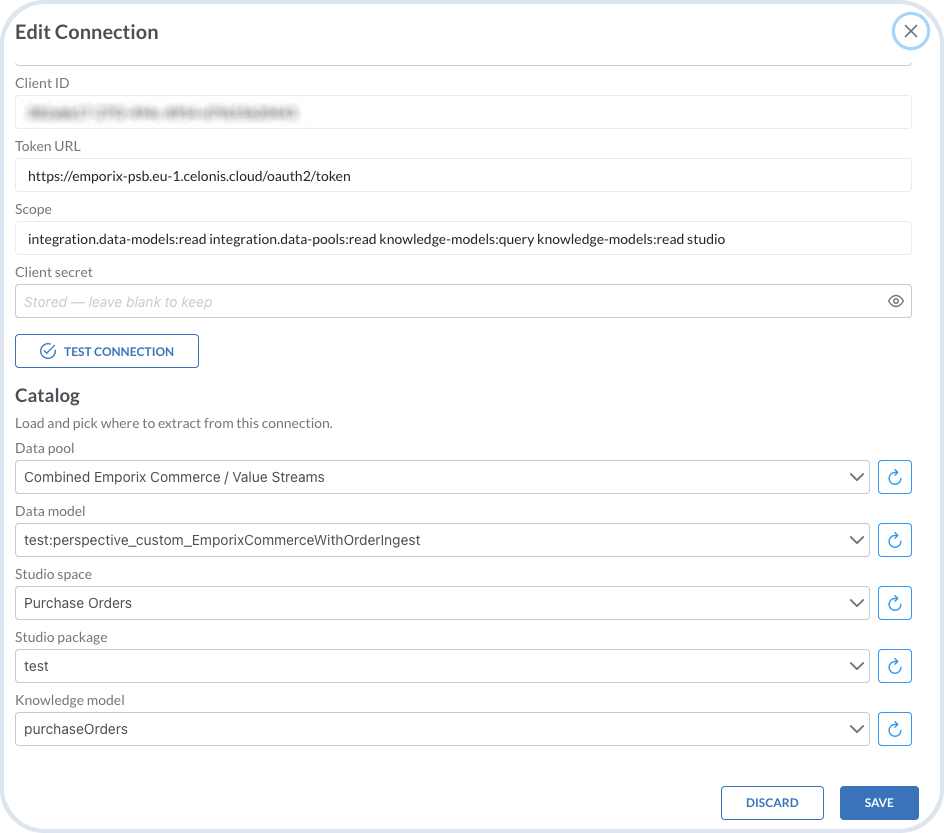This screenshot has width=944, height=833.
Task: Click the Studio package label
Action: 61,637
